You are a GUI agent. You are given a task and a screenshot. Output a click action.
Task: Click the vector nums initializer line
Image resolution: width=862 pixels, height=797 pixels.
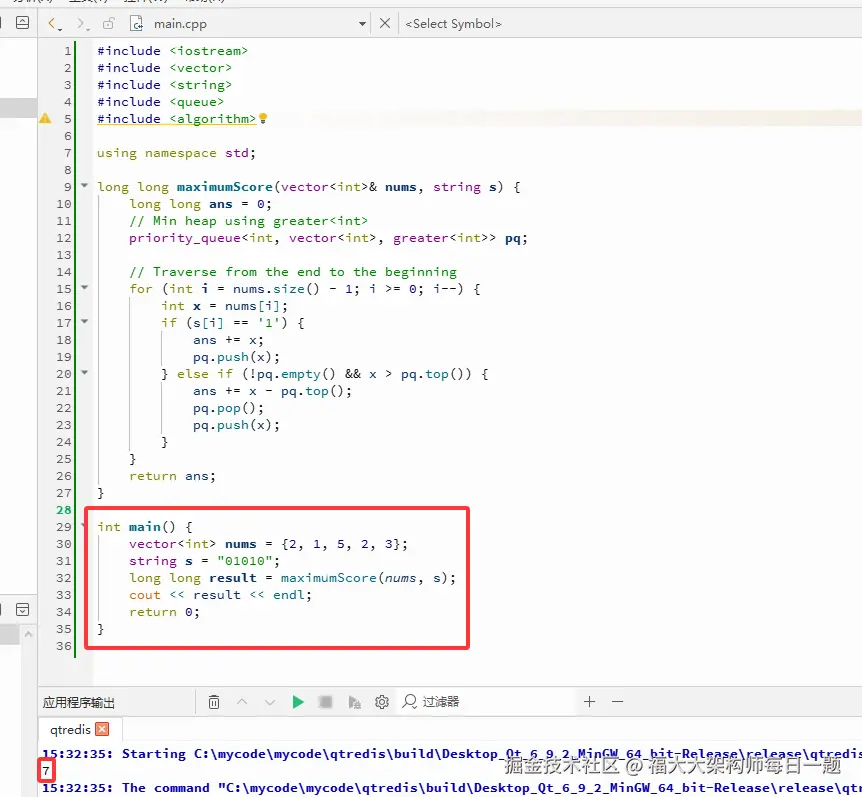click(x=268, y=544)
